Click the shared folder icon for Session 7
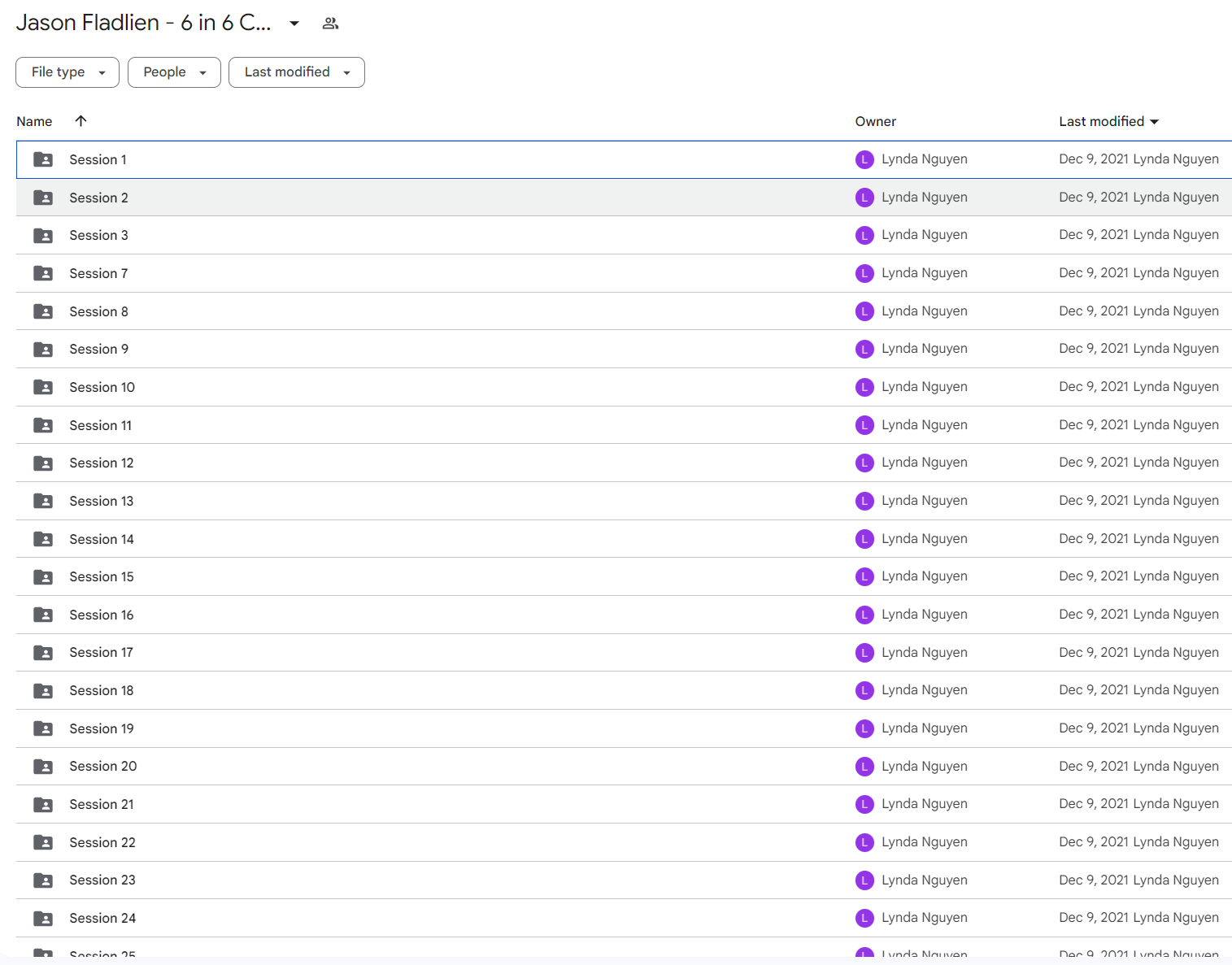Image resolution: width=1232 pixels, height=965 pixels. coord(43,273)
